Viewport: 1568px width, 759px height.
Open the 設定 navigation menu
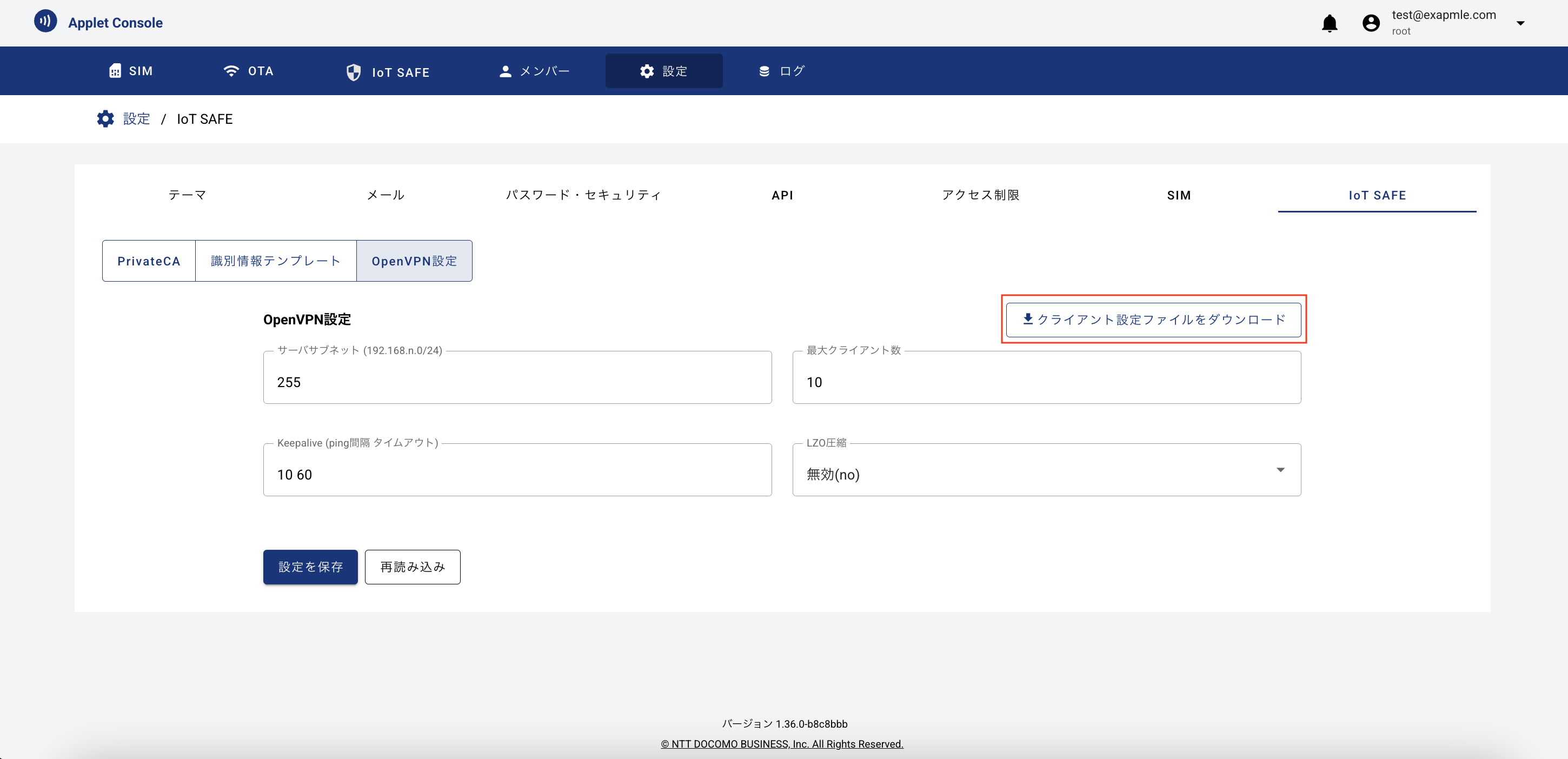663,71
